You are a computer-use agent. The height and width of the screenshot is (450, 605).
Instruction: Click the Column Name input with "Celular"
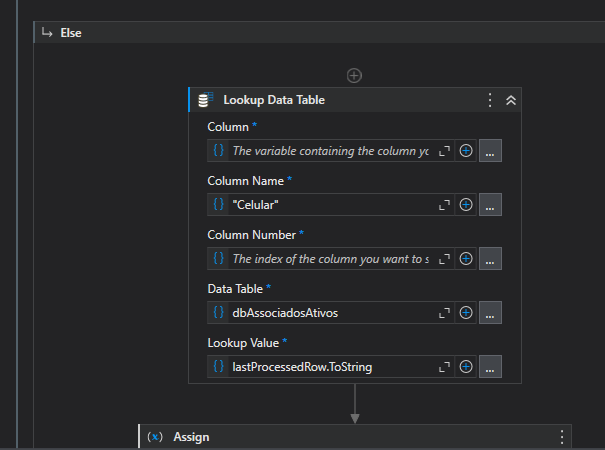pyautogui.click(x=330, y=205)
